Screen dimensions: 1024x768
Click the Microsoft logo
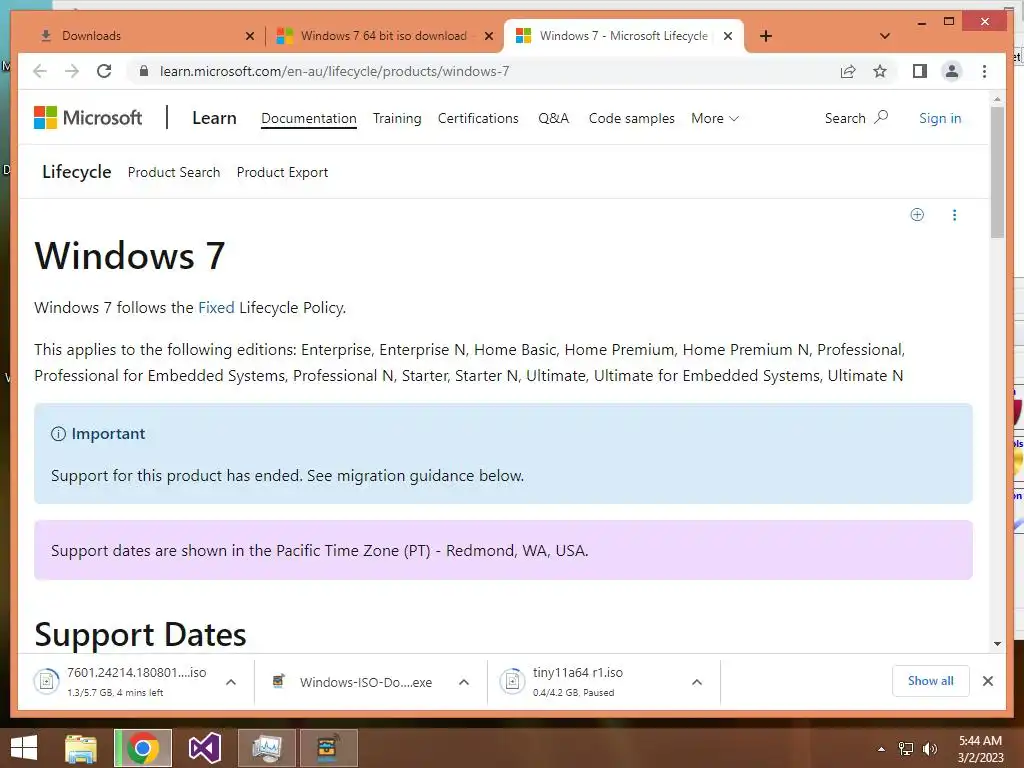point(88,118)
